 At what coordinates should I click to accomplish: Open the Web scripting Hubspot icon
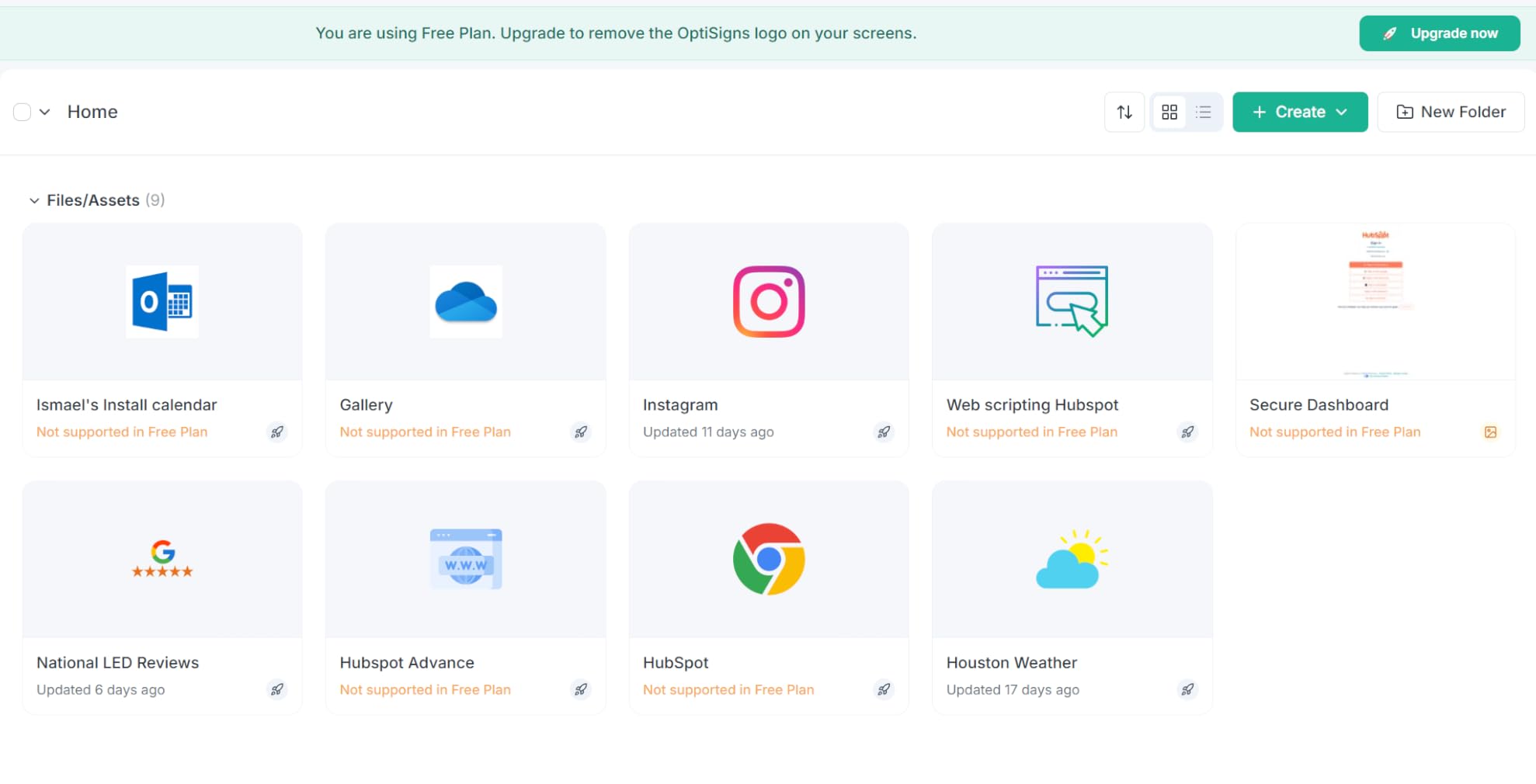1072,302
